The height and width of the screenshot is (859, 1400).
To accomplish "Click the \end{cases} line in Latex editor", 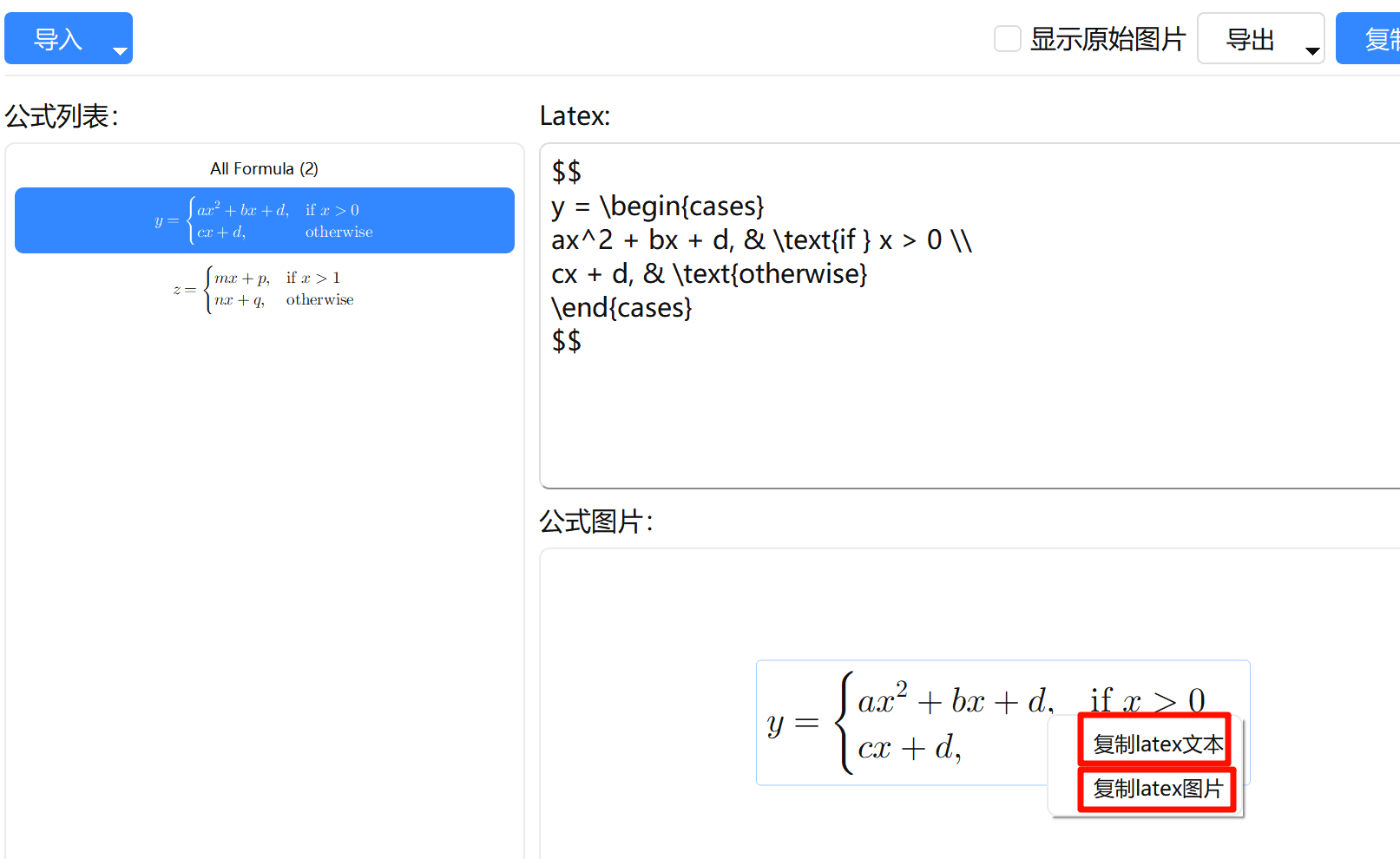I will point(621,308).
